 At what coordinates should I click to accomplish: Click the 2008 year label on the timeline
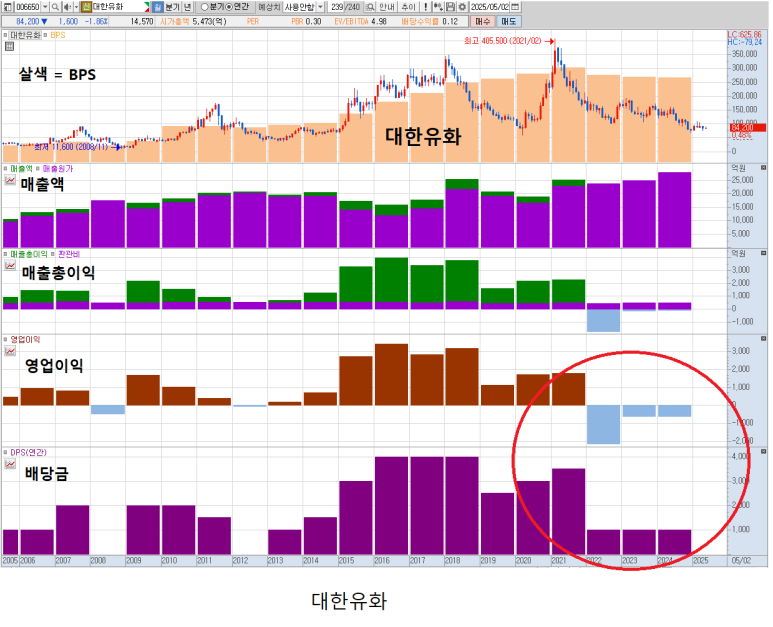[x=98, y=561]
